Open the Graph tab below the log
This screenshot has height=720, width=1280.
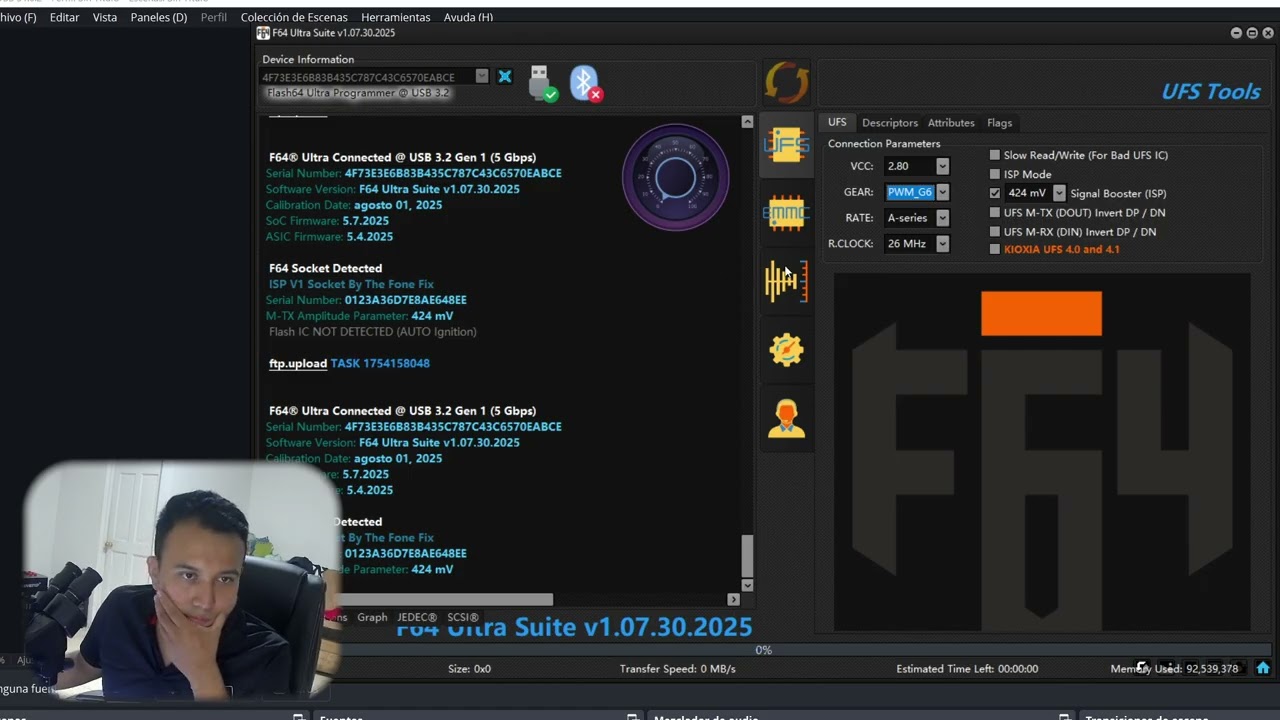[372, 617]
